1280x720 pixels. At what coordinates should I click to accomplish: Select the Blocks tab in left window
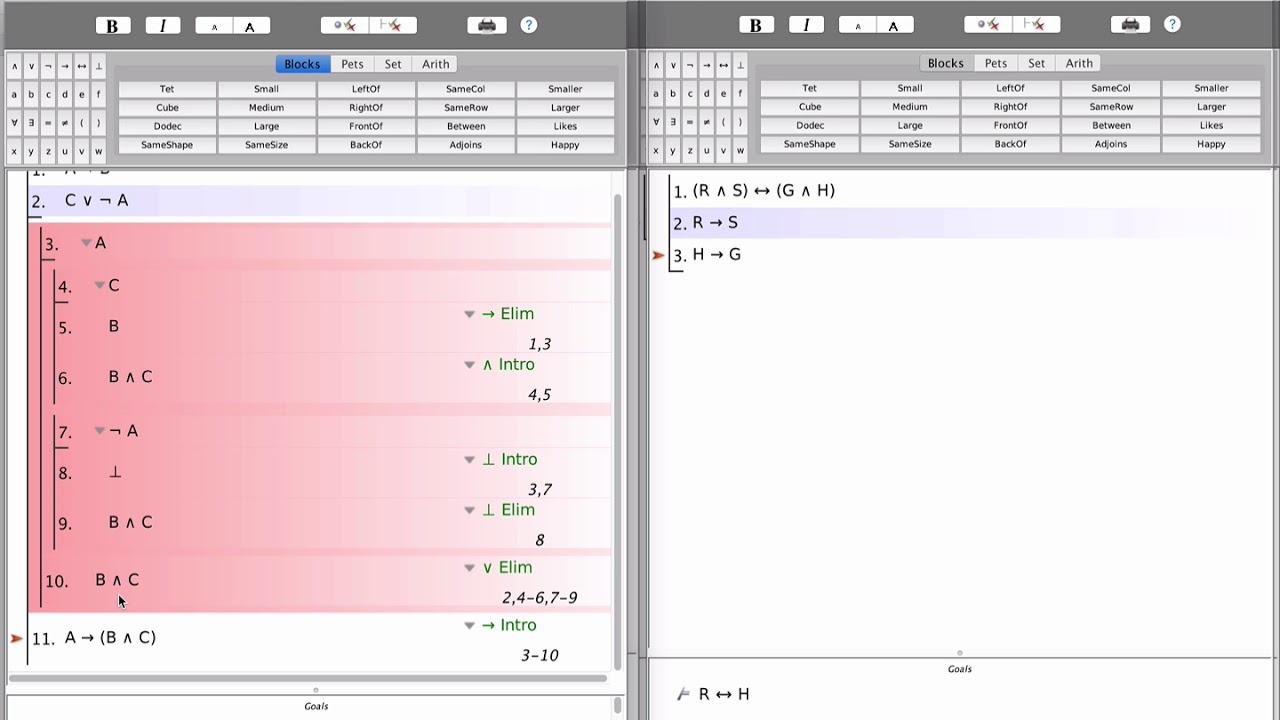tap(302, 64)
